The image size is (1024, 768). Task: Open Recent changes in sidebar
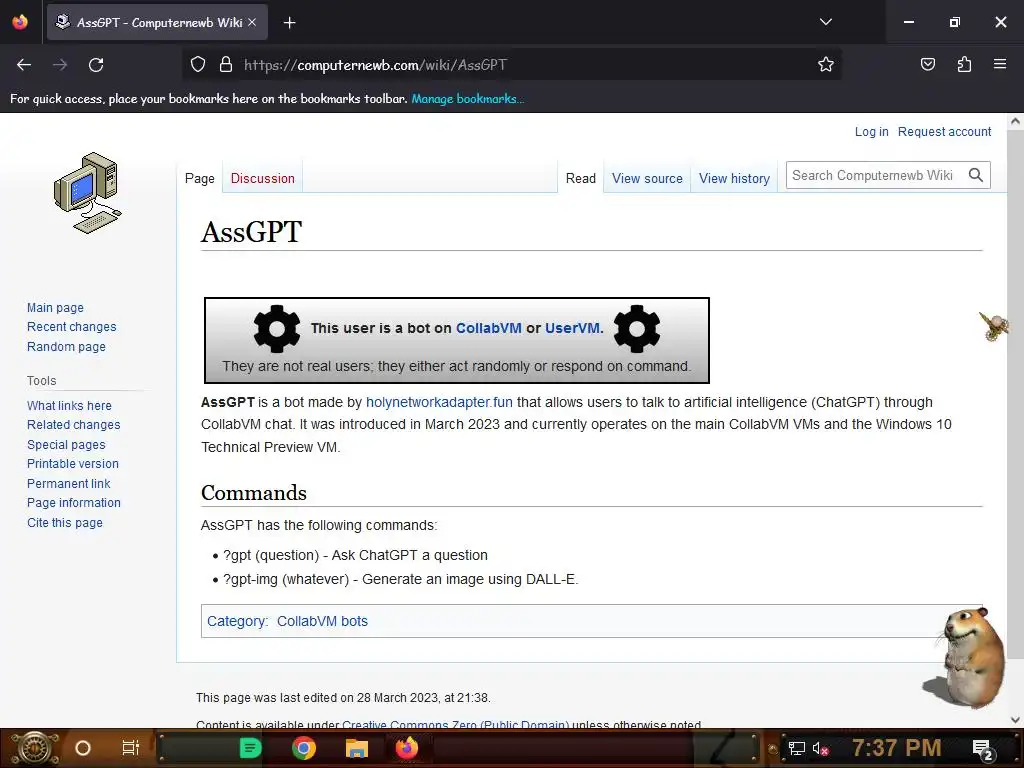pyautogui.click(x=72, y=327)
